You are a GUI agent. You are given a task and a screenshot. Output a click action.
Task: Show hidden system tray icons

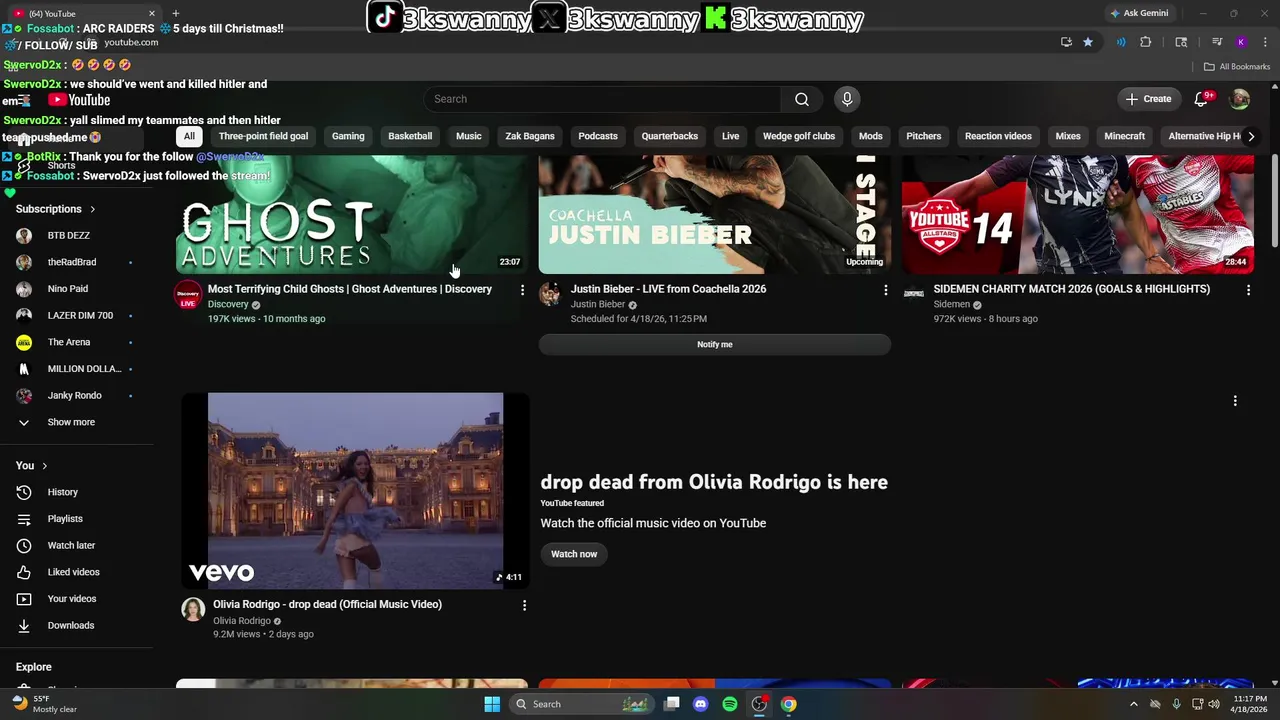pyautogui.click(x=1133, y=704)
